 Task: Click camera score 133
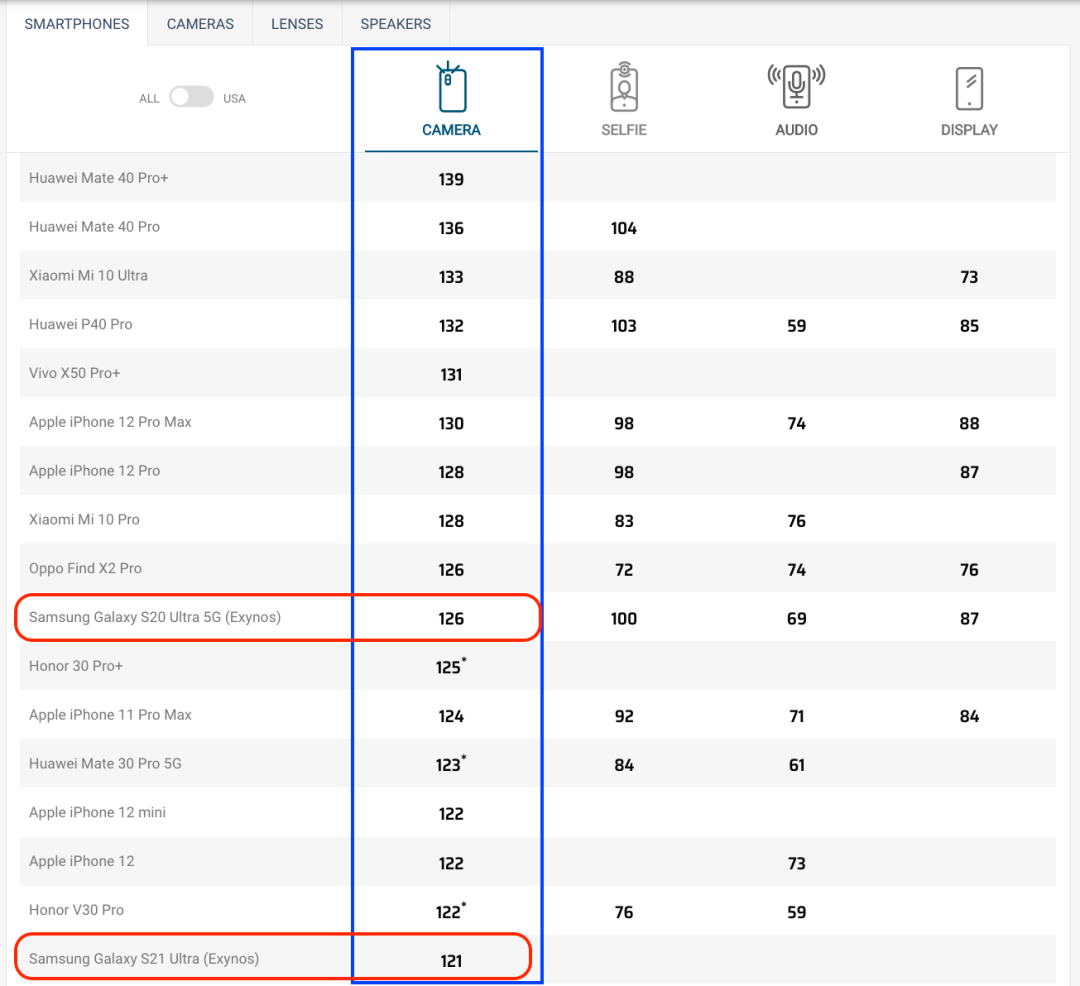[451, 277]
